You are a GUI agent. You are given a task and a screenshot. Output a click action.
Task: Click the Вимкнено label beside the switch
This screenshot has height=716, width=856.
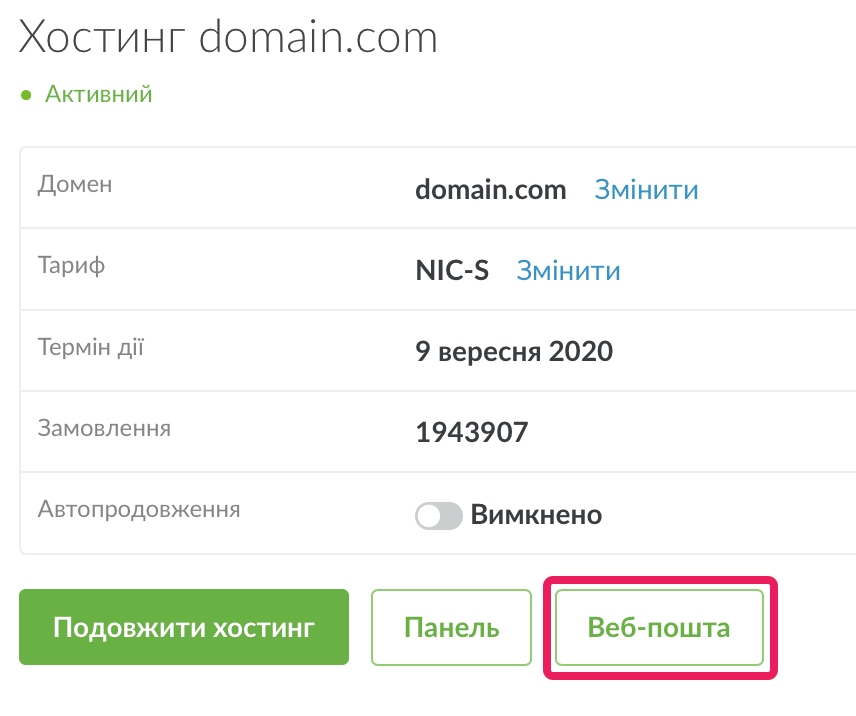(536, 515)
